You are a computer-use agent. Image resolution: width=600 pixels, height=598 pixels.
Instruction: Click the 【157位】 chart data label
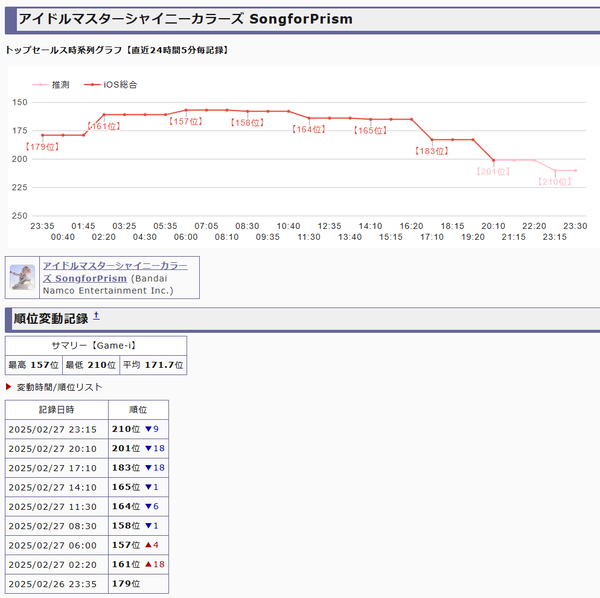(x=186, y=122)
